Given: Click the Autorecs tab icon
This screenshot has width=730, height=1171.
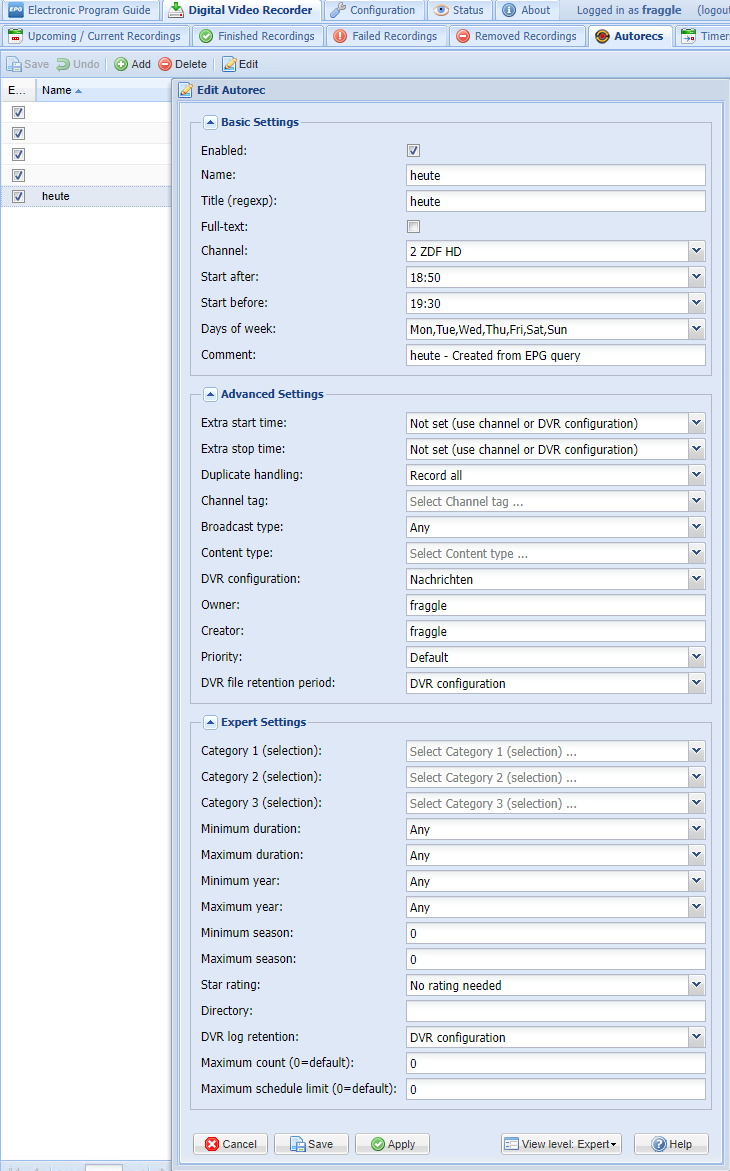Looking at the screenshot, I should tap(602, 36).
